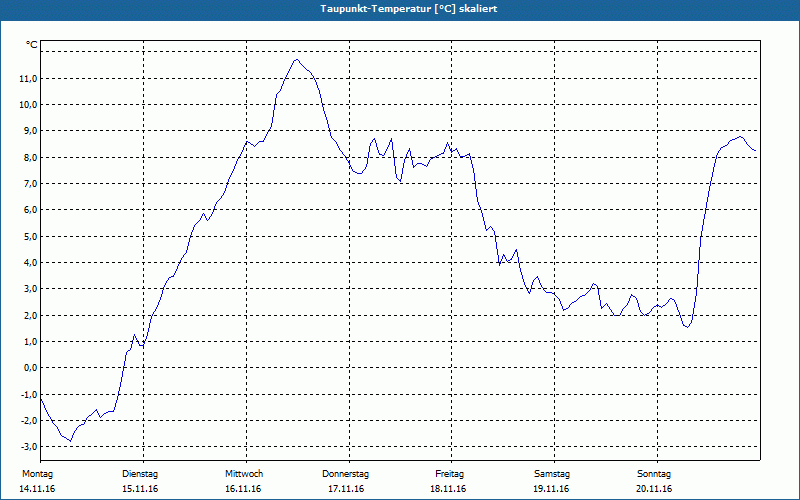Click the date 19.11.16
The image size is (800, 500).
point(551,489)
